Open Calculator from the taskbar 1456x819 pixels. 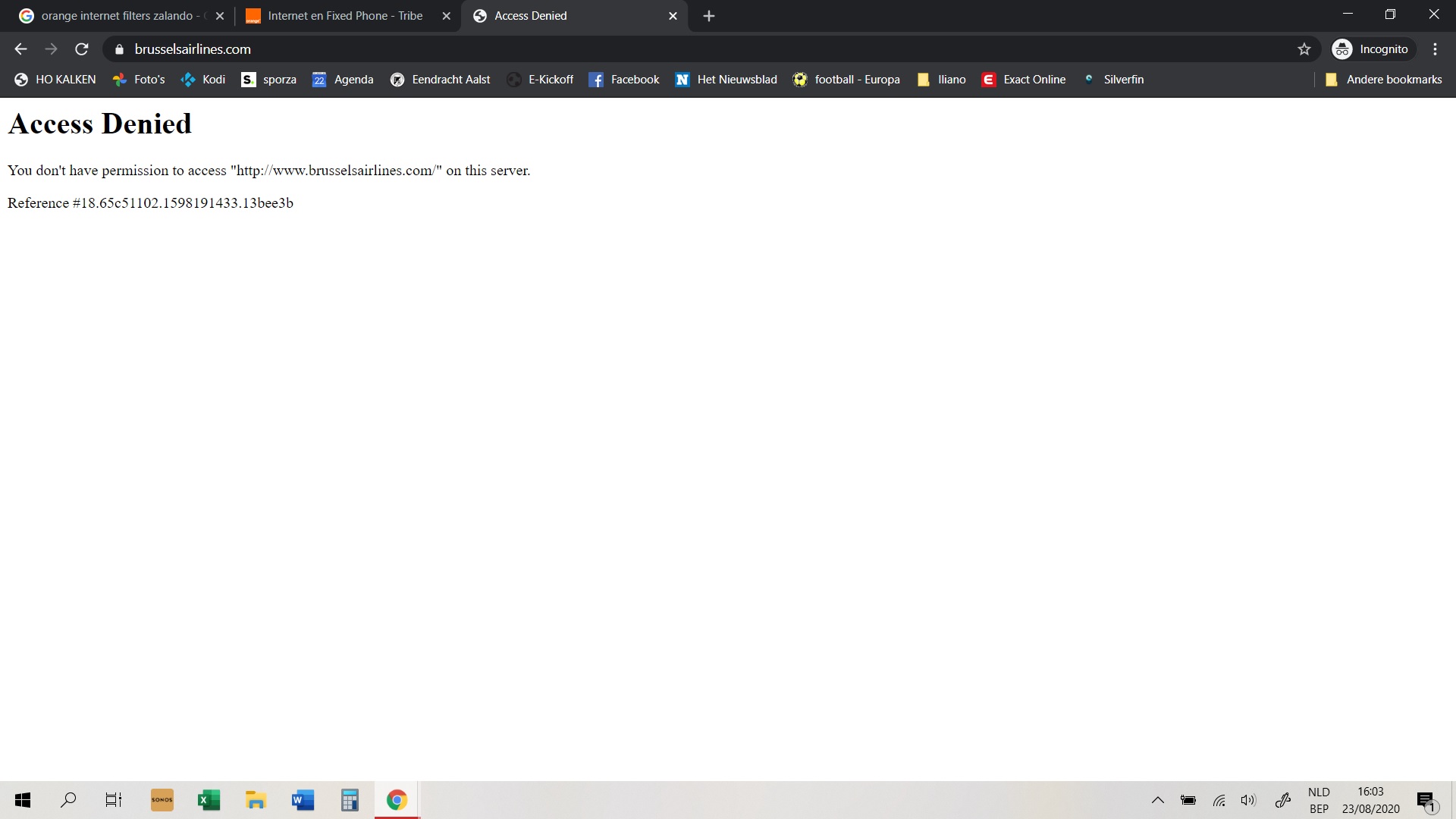(350, 800)
